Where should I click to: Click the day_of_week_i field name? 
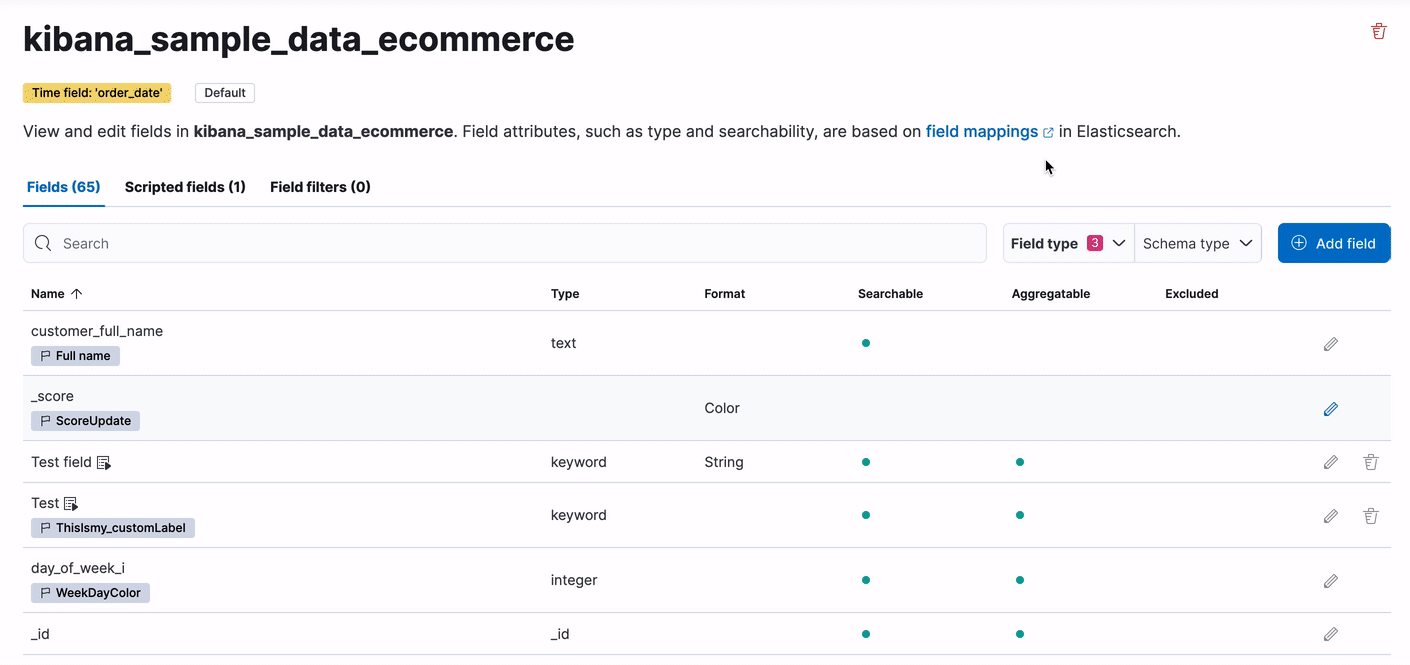pyautogui.click(x=78, y=568)
